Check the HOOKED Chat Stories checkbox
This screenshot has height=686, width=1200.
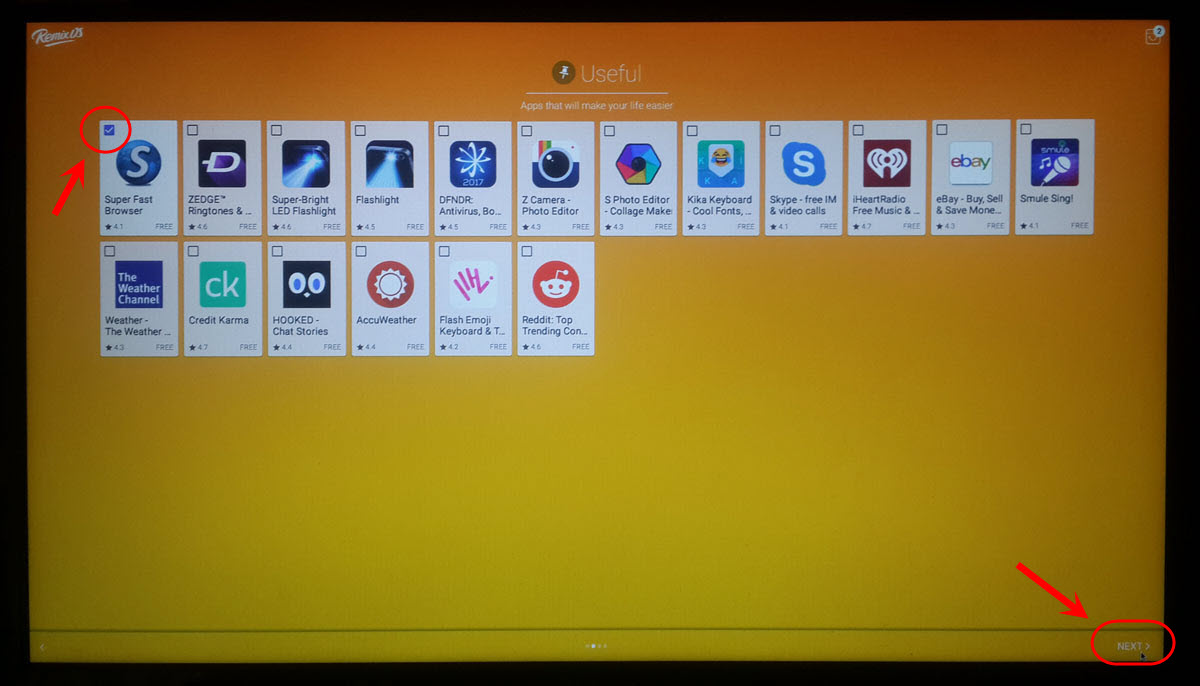coord(276,251)
